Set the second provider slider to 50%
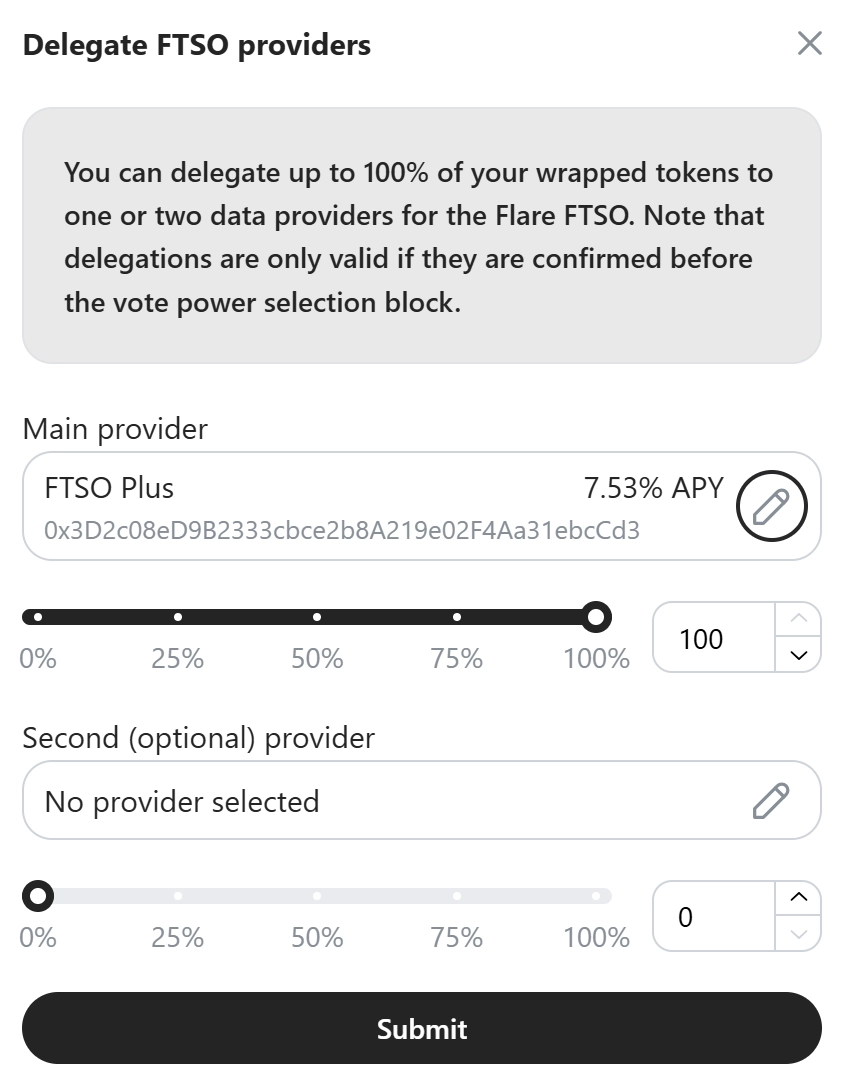This screenshot has height=1082, width=841. [317, 896]
